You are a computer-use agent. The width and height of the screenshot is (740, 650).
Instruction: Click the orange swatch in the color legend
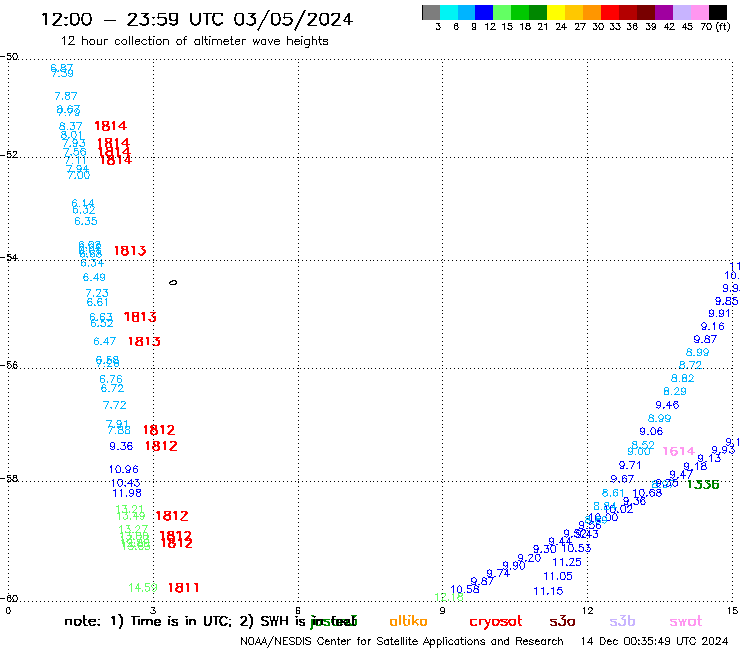click(x=592, y=12)
